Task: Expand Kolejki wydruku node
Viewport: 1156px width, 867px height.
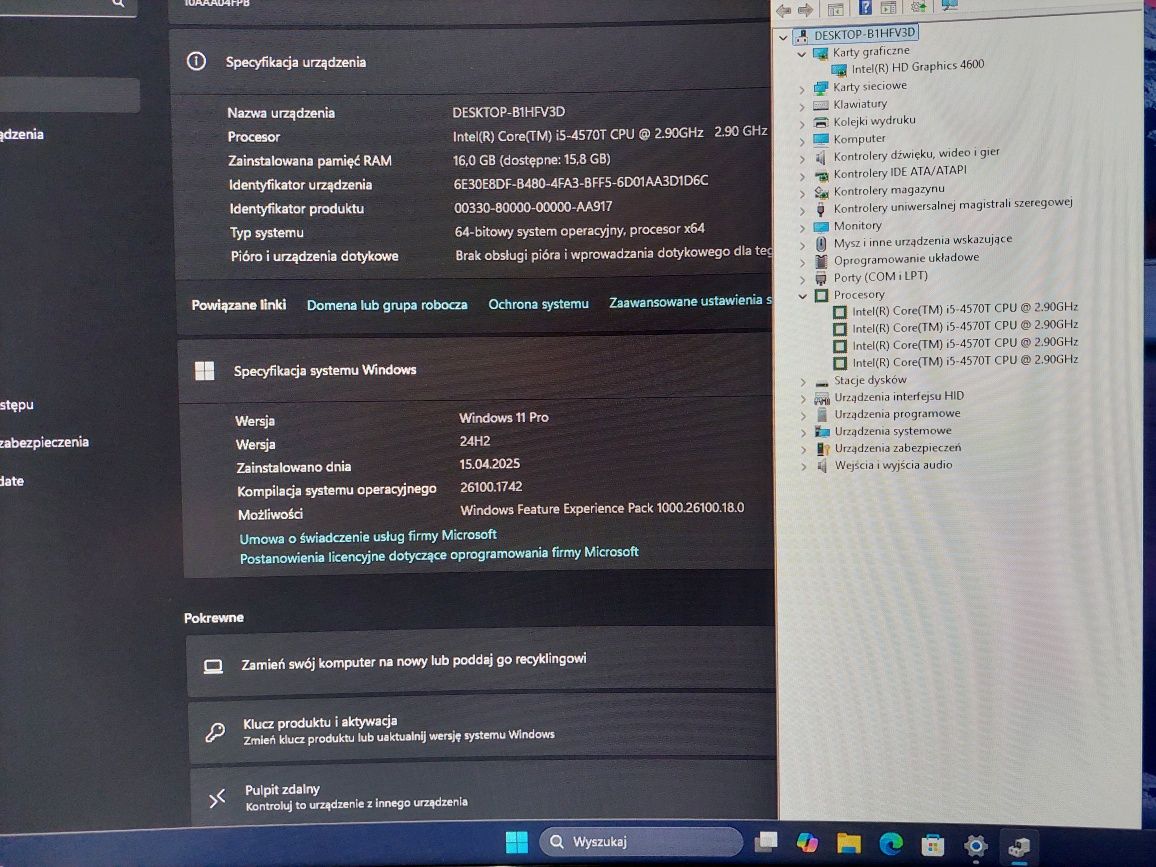Action: [x=802, y=123]
